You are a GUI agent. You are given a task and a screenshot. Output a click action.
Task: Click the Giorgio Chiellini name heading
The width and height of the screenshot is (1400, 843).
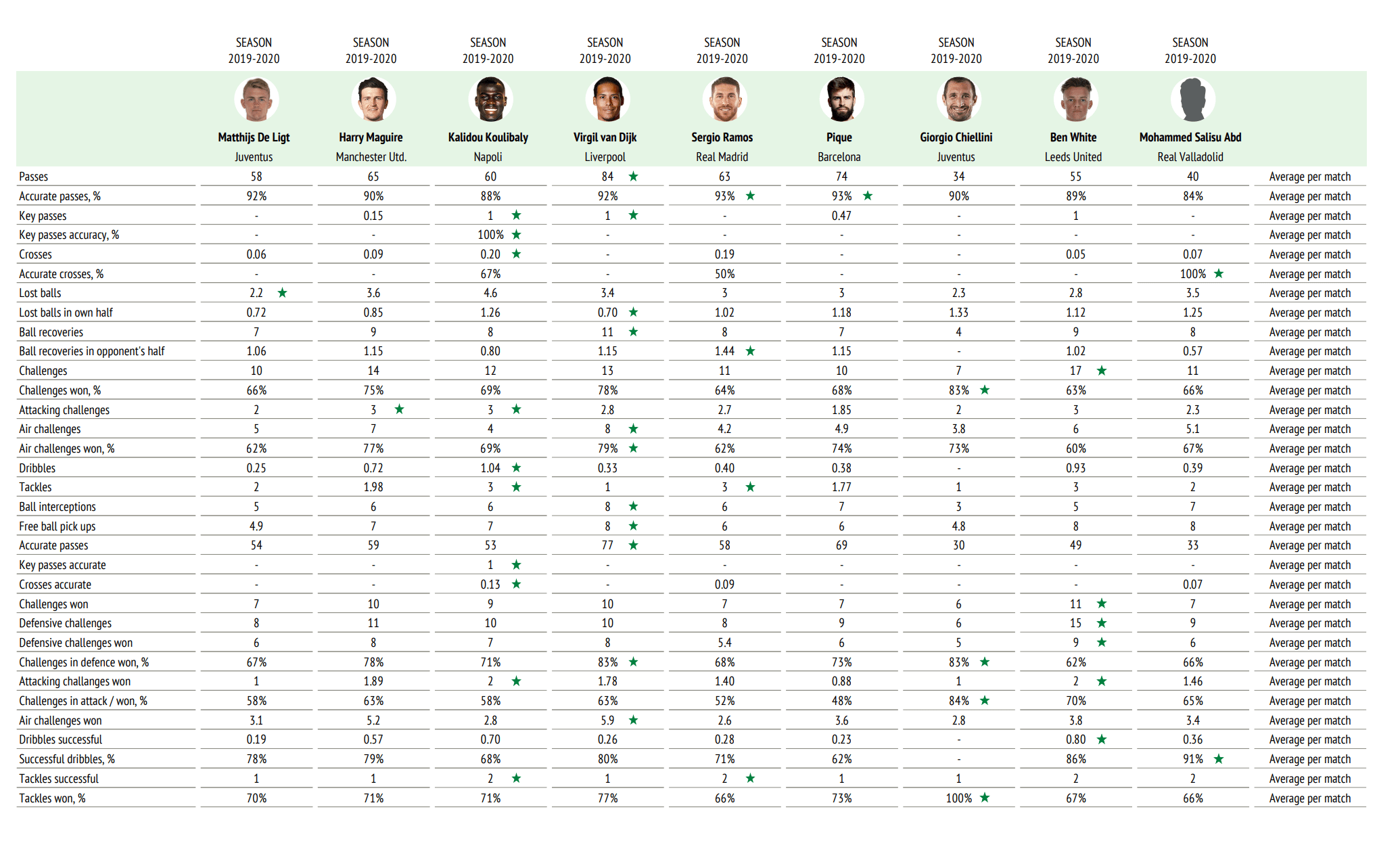point(956,137)
